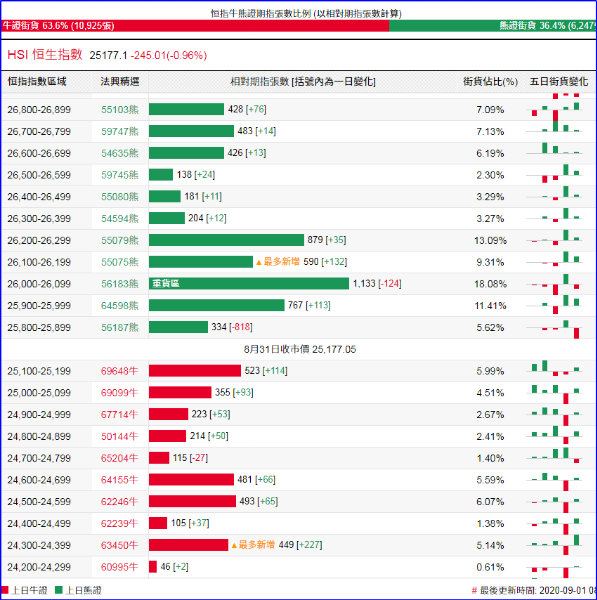
Task: Click the 最後更新時間 timestamp
Action: pyautogui.click(x=533, y=590)
